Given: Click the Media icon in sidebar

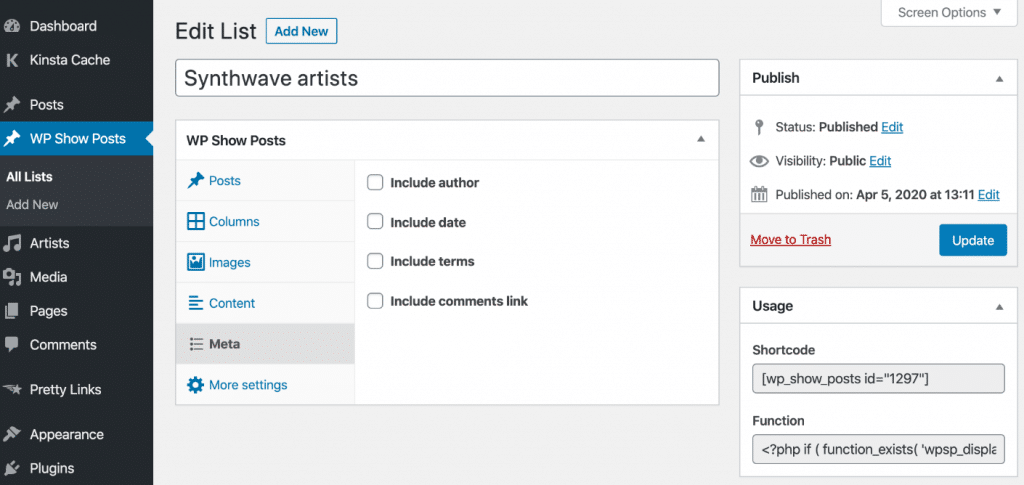Looking at the screenshot, I should (12, 277).
